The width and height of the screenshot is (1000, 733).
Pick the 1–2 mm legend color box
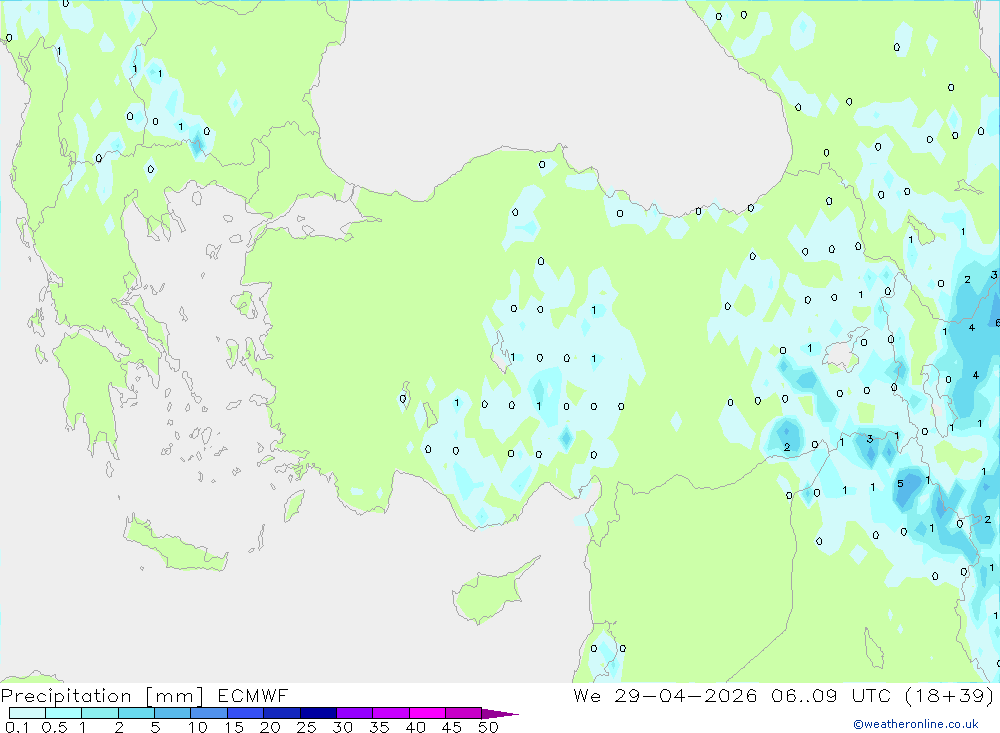100,713
